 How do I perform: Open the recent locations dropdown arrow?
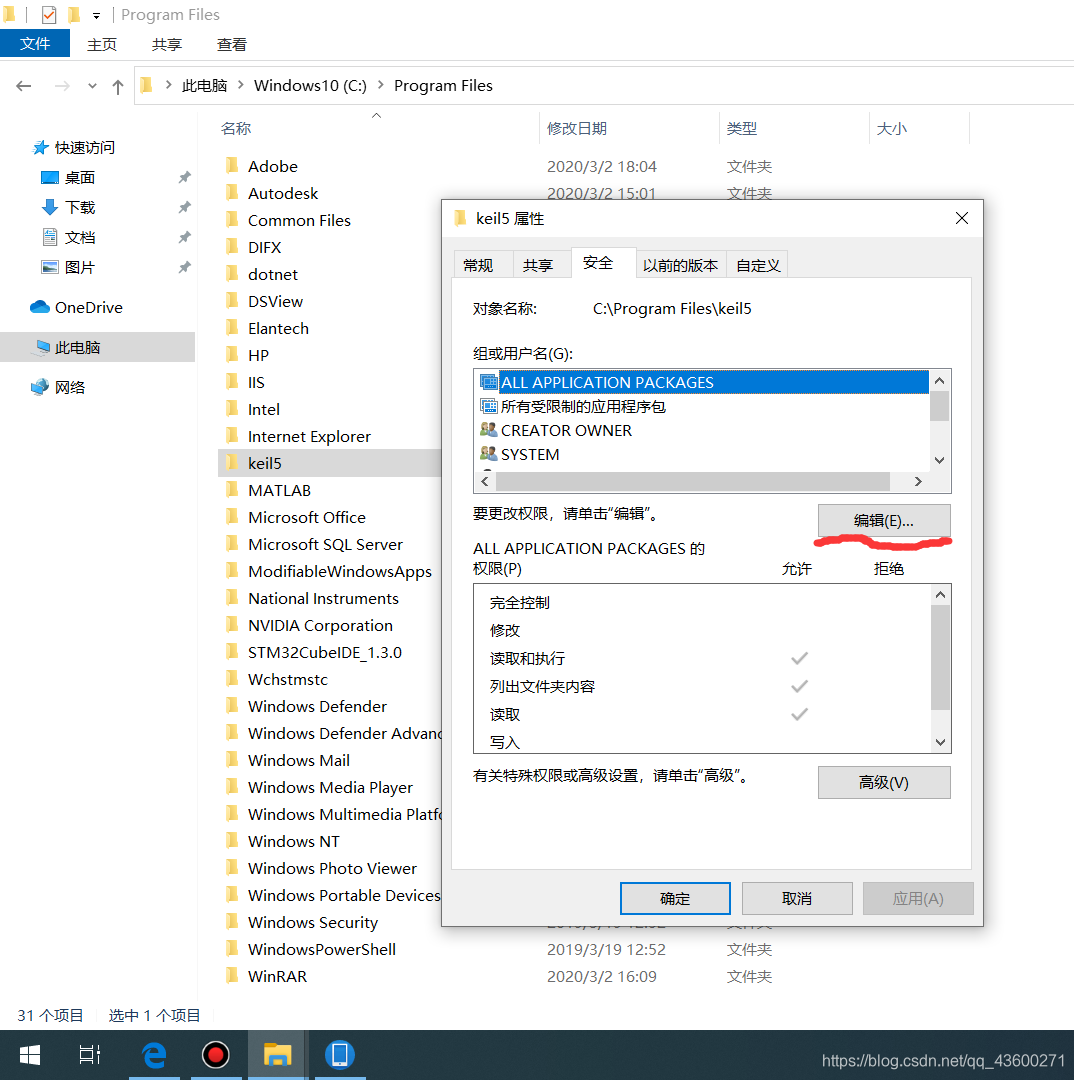tap(92, 86)
